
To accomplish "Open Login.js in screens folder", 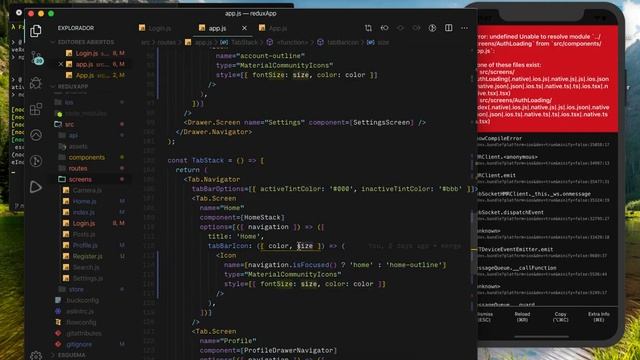I will tap(84, 223).
